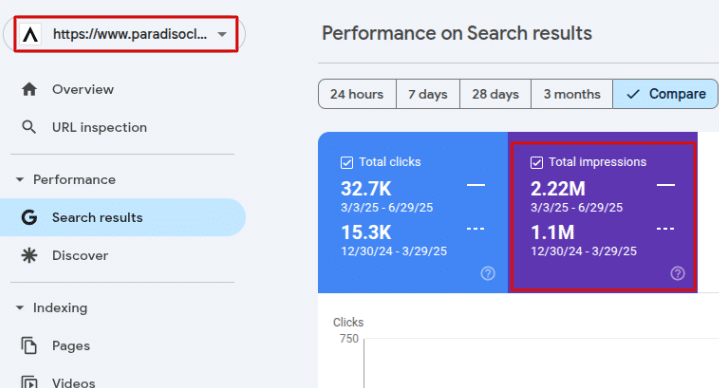The image size is (719, 388).
Task: Click help icon on Total impressions card
Action: coord(678,273)
